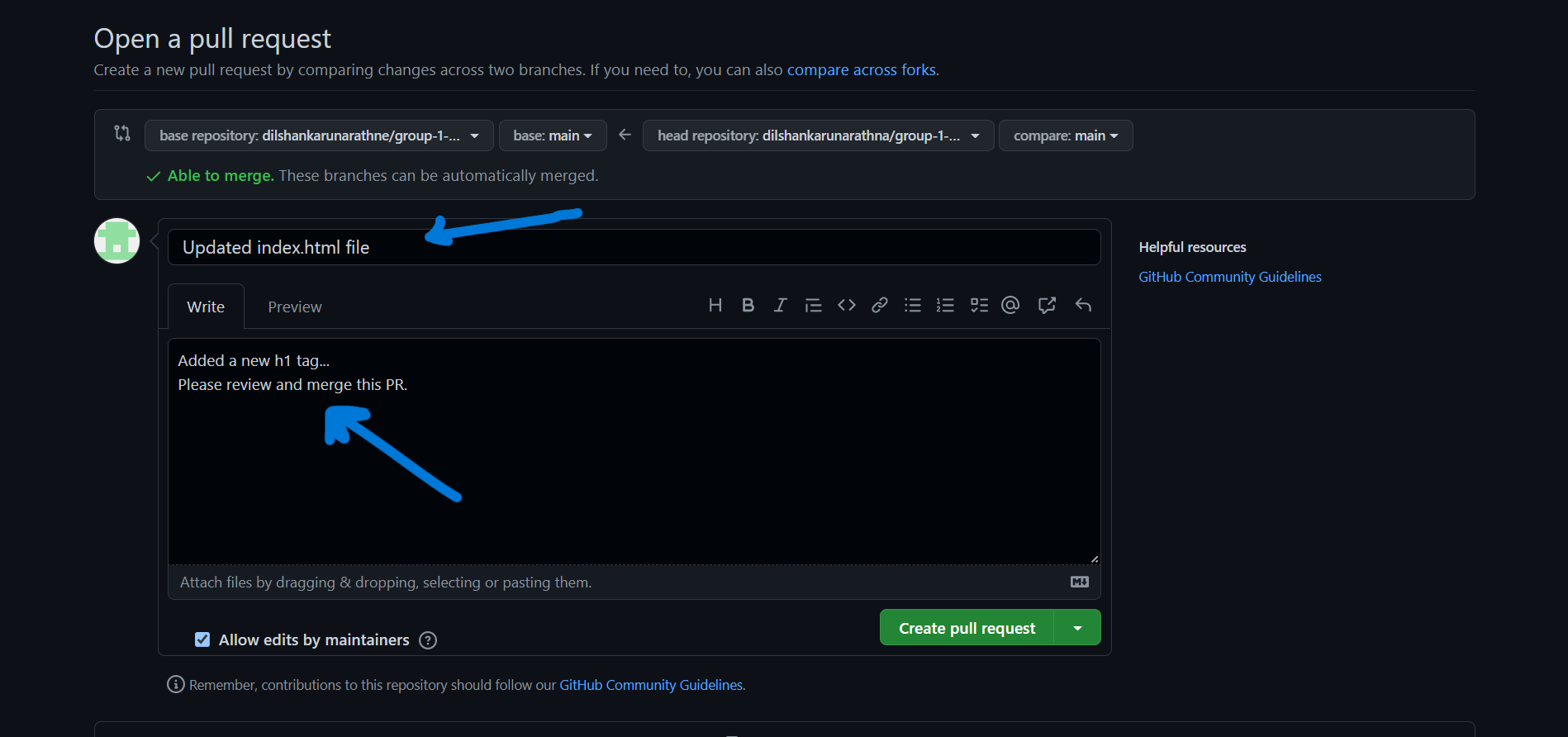Click the "Helpful resources" heading
1568x737 pixels.
(1192, 247)
